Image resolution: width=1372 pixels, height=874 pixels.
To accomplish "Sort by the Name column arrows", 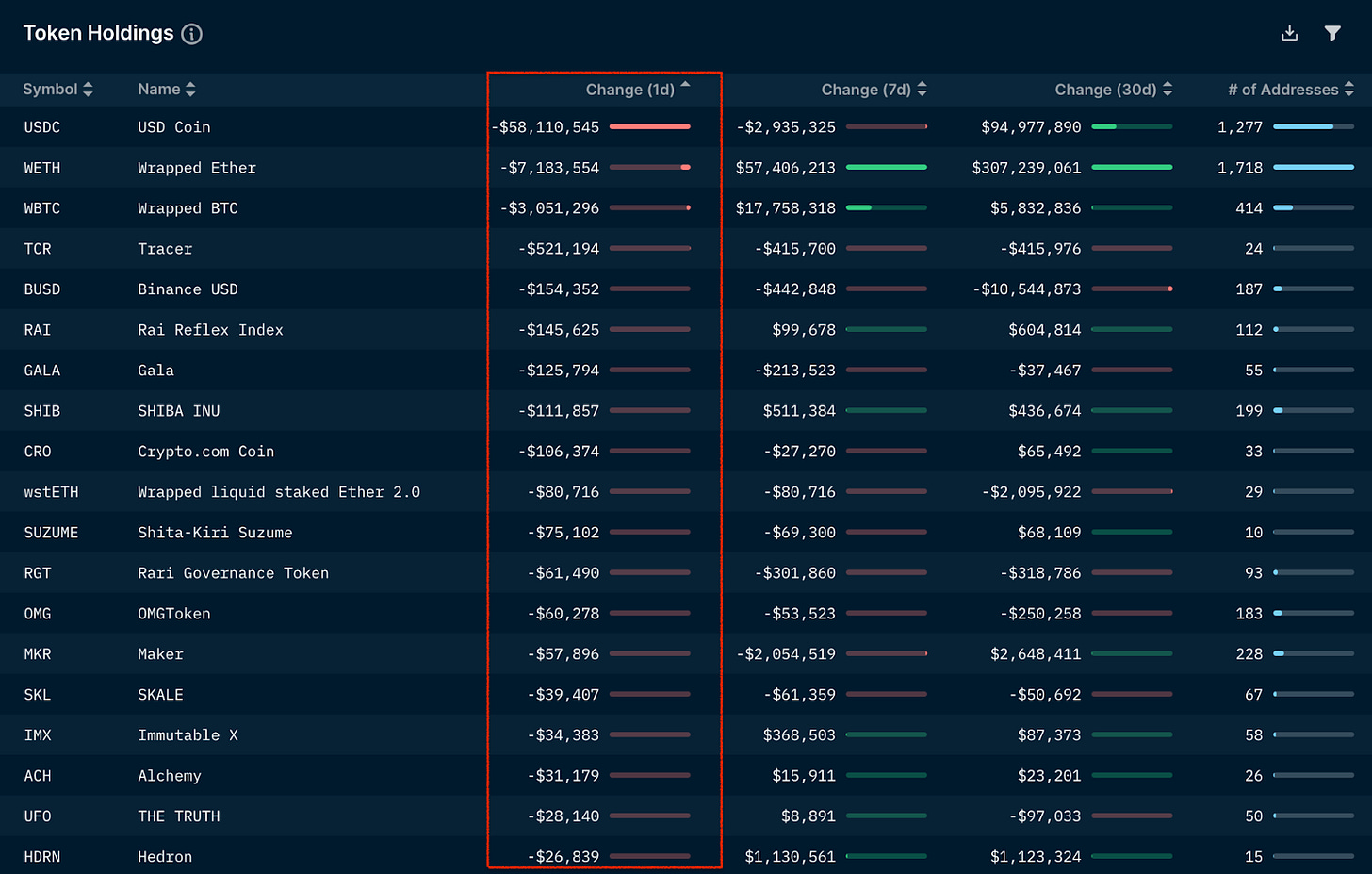I will point(190,90).
